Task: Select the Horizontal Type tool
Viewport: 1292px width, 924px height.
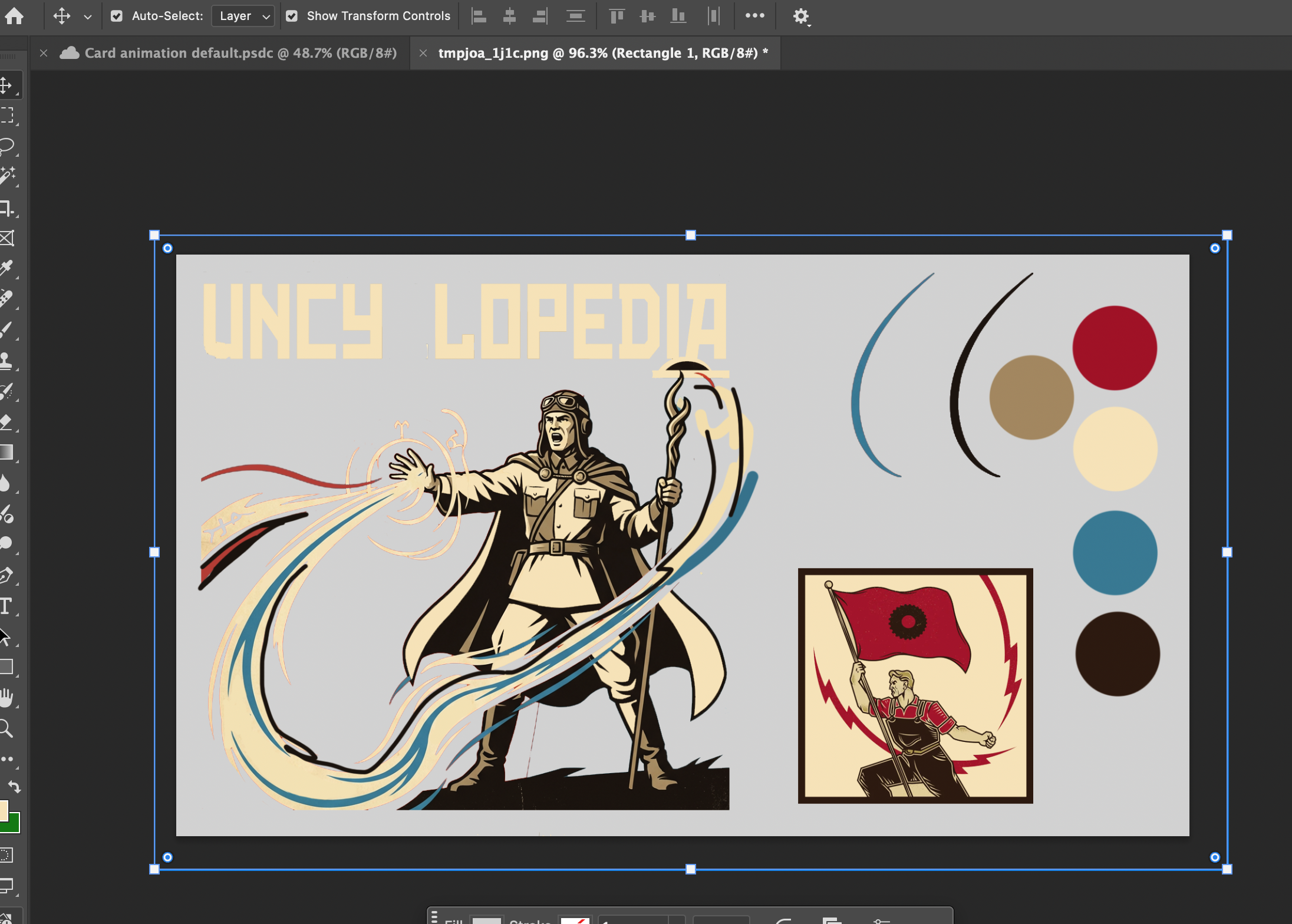Action: coord(7,606)
